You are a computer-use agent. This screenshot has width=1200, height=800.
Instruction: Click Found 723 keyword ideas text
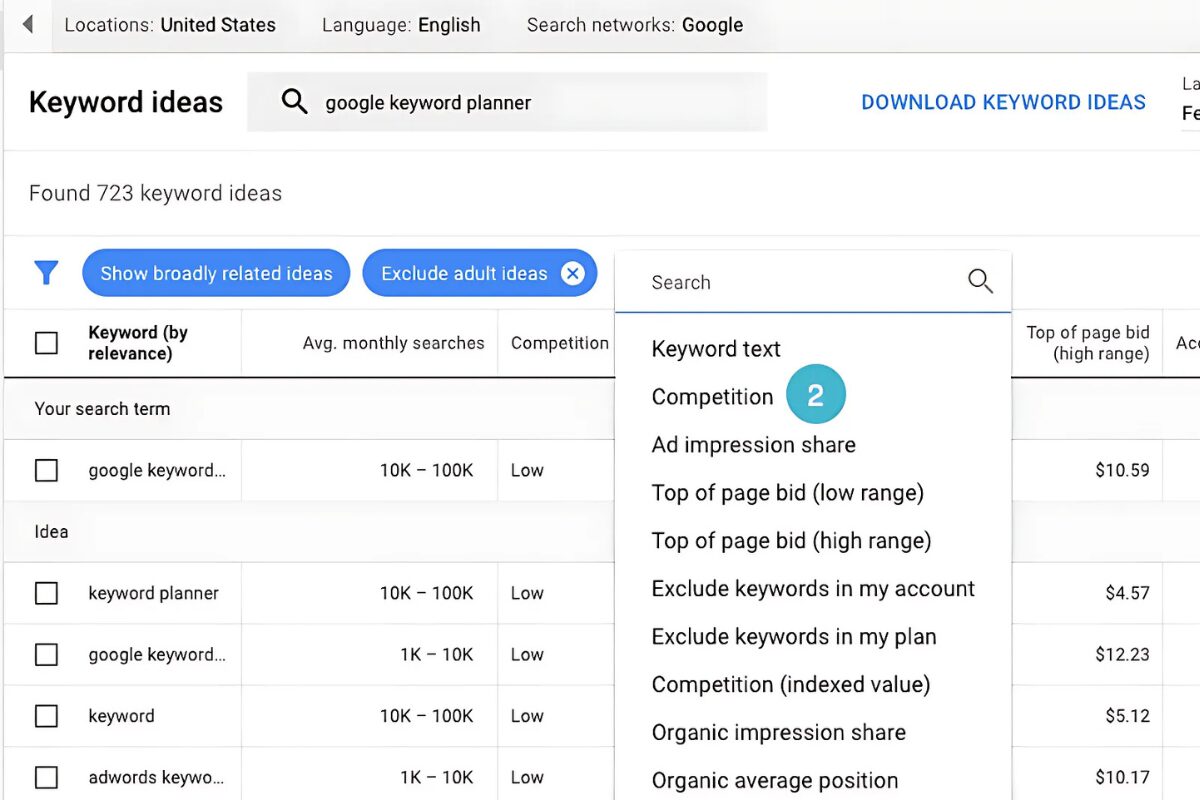(155, 193)
